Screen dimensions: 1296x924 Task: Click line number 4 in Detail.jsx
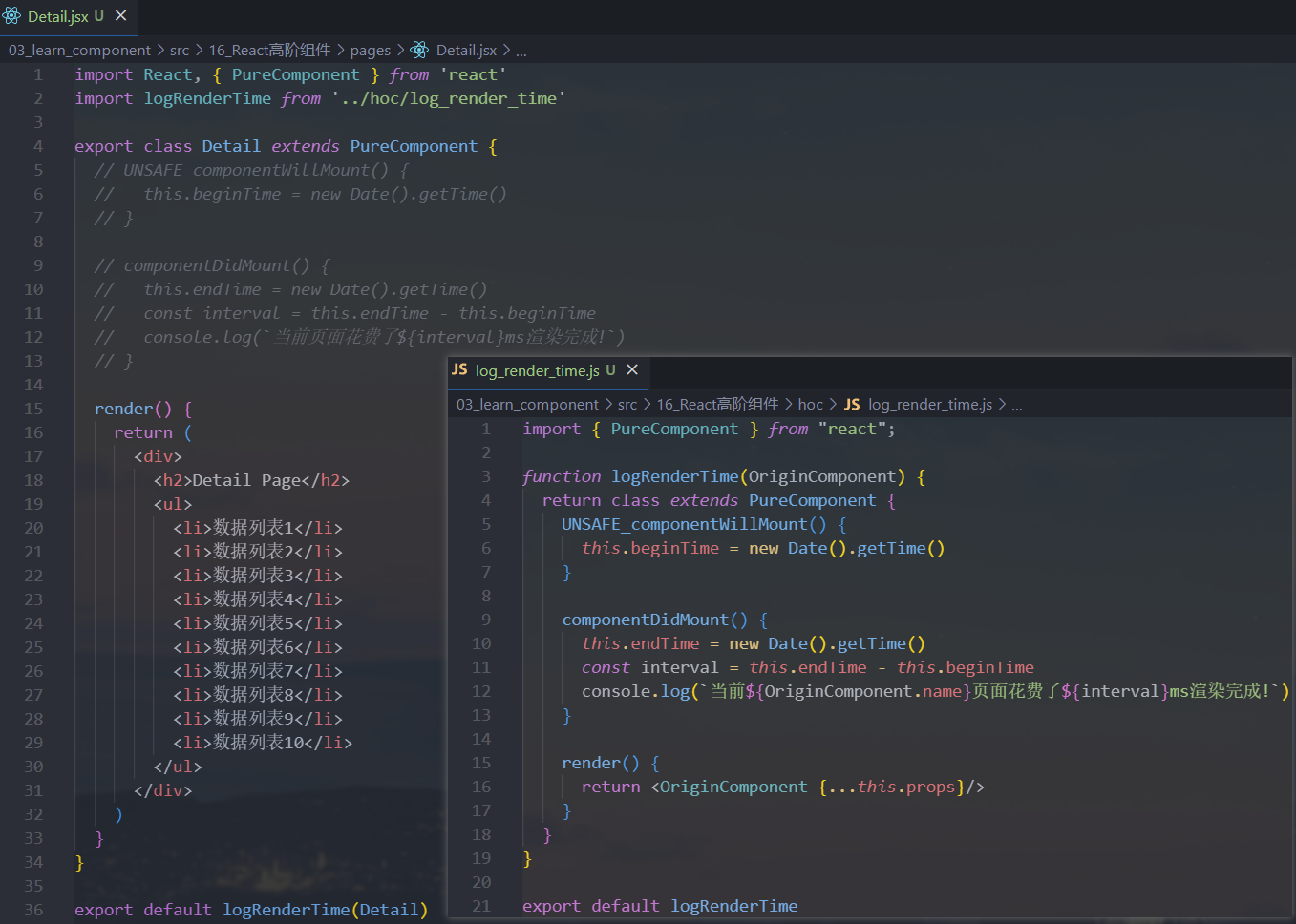click(x=38, y=146)
